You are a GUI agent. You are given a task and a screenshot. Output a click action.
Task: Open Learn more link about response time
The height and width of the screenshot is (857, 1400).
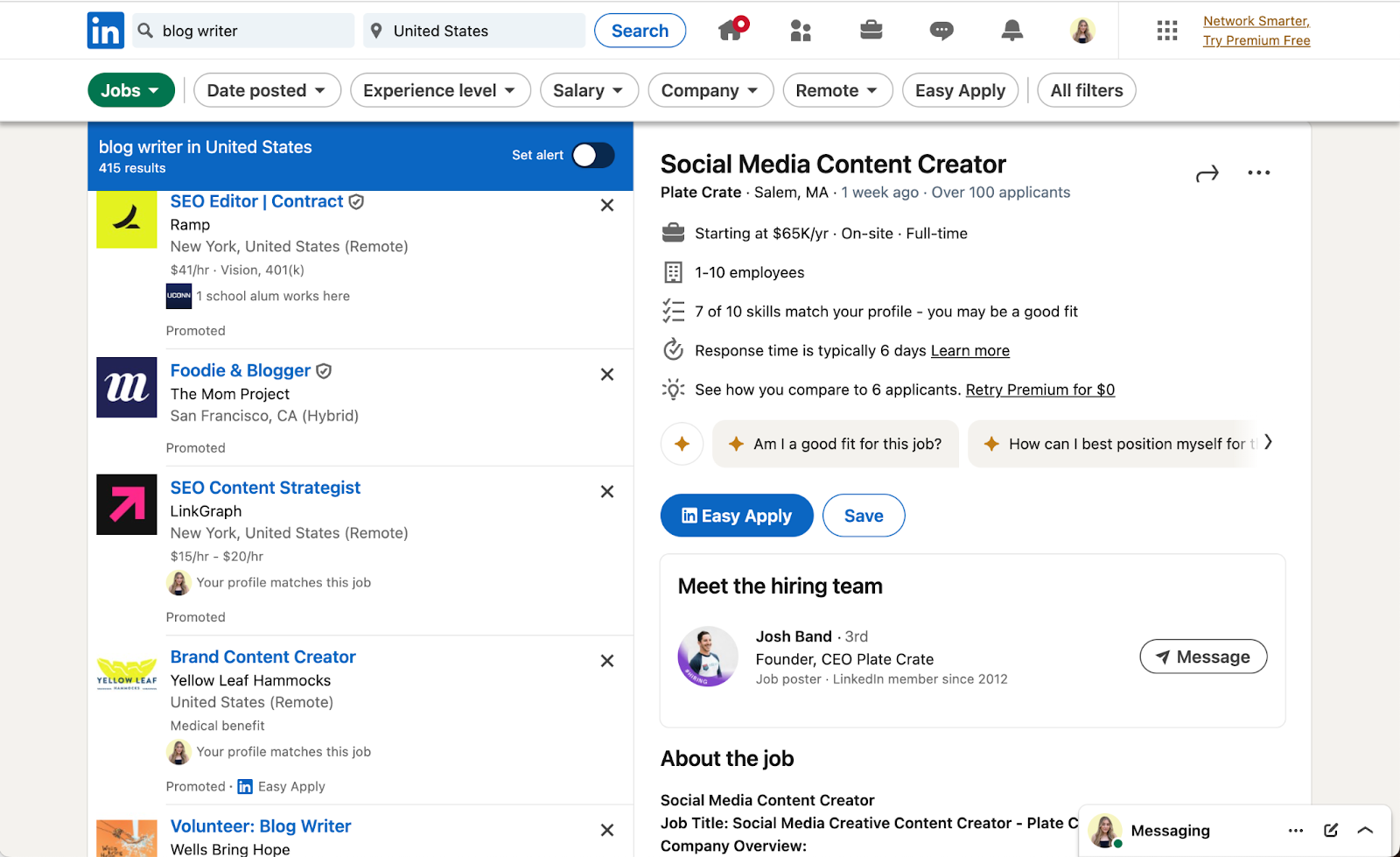pos(970,351)
